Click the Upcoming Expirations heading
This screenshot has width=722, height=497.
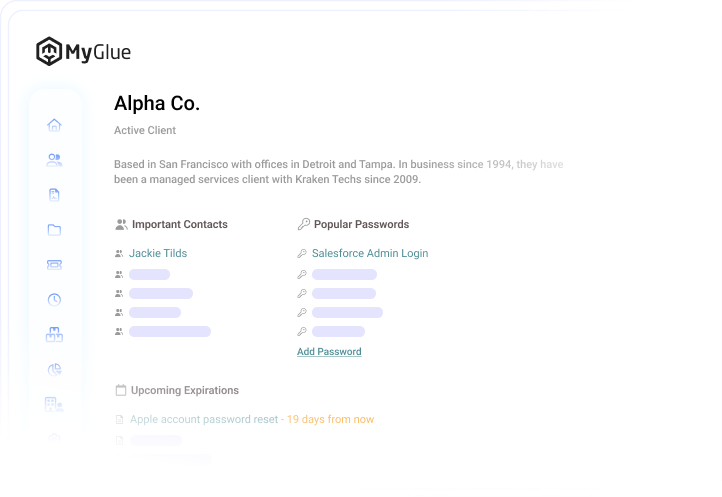pos(185,390)
